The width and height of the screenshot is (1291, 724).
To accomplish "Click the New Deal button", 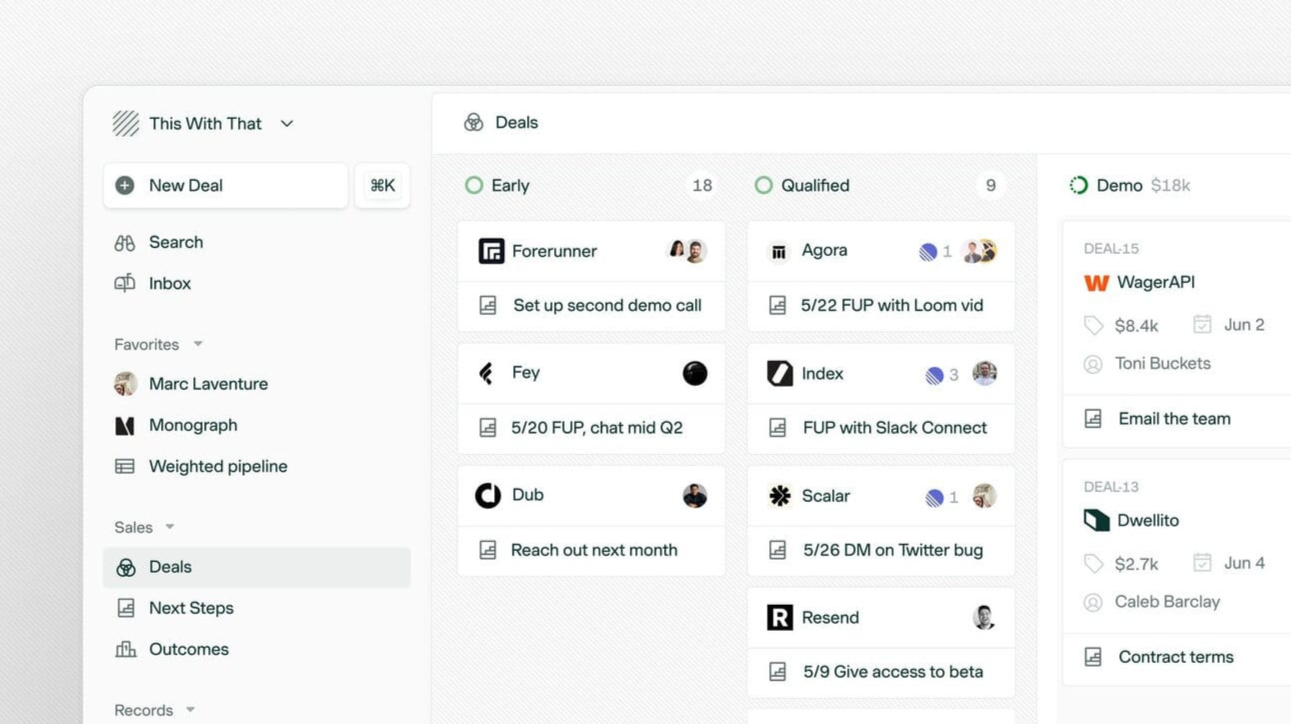I will point(226,185).
